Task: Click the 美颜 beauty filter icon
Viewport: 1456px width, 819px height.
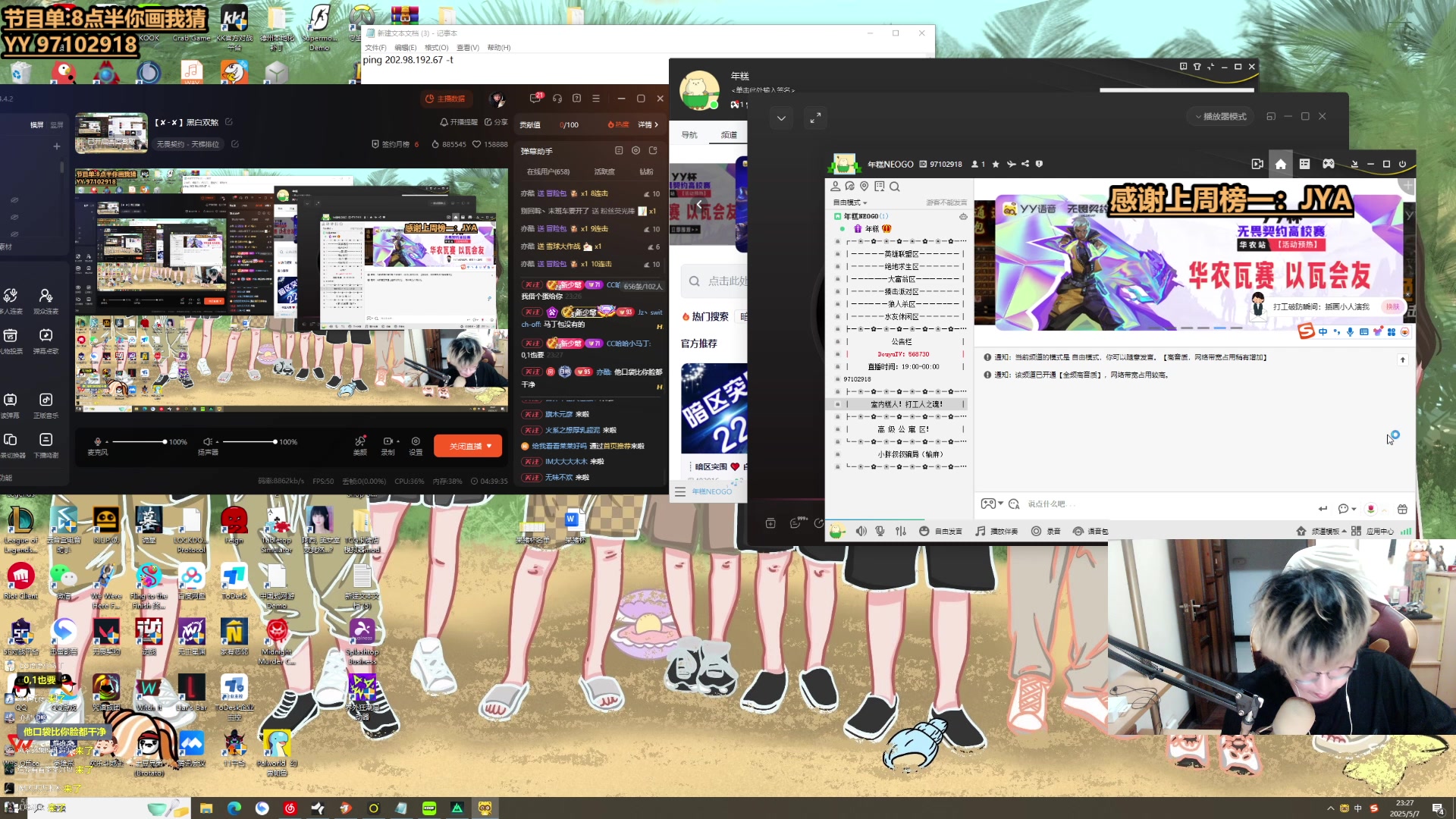Action: (x=360, y=446)
